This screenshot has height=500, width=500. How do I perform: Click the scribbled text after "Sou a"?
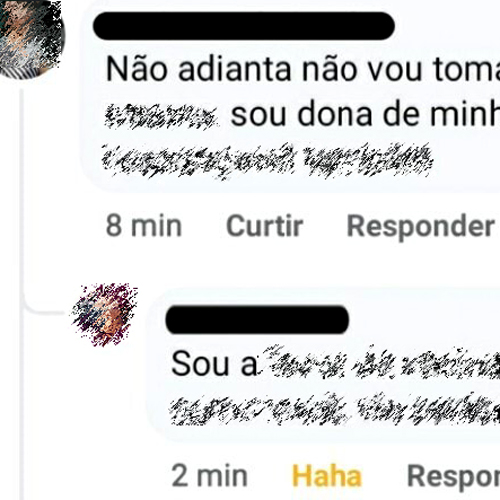[382, 363]
